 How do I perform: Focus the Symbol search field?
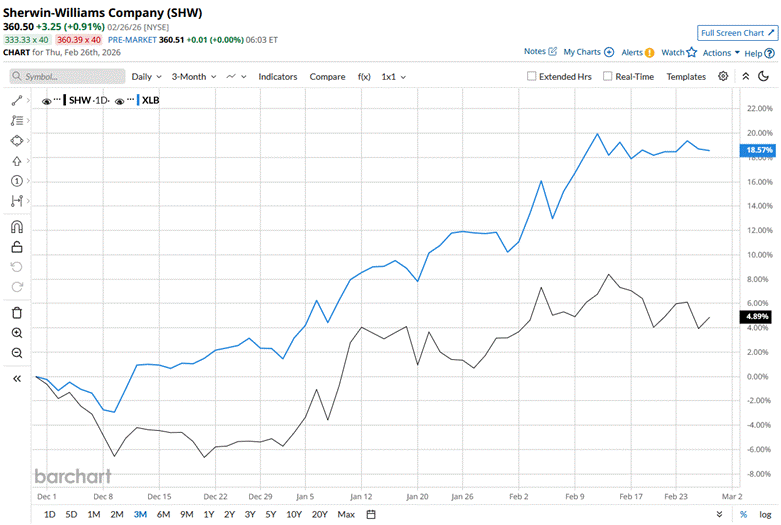[67, 76]
